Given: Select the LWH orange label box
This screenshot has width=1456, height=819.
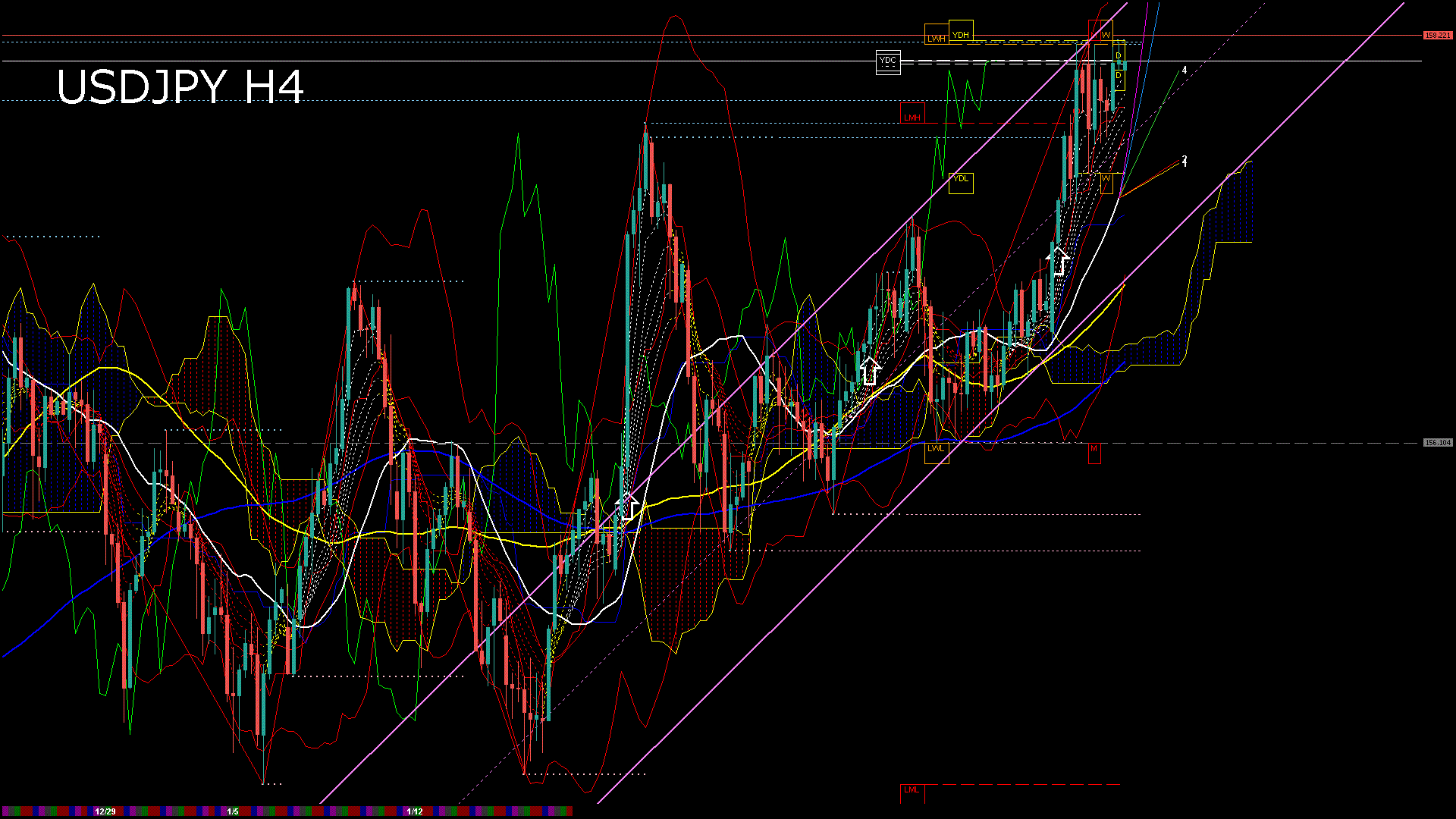Looking at the screenshot, I should (x=937, y=38).
